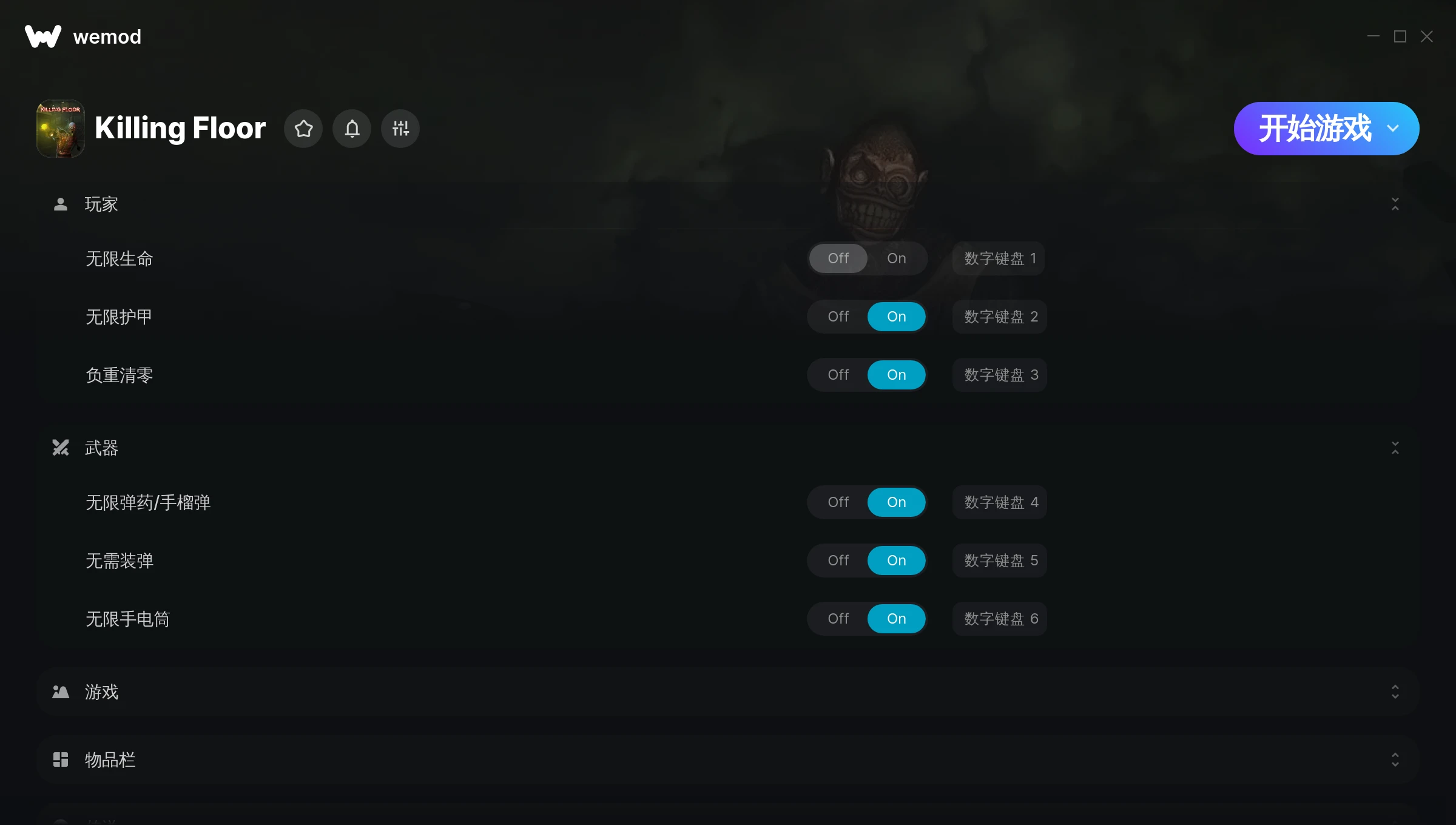Viewport: 1456px width, 825px height.
Task: Click the 游戏 category icon
Action: tap(61, 692)
